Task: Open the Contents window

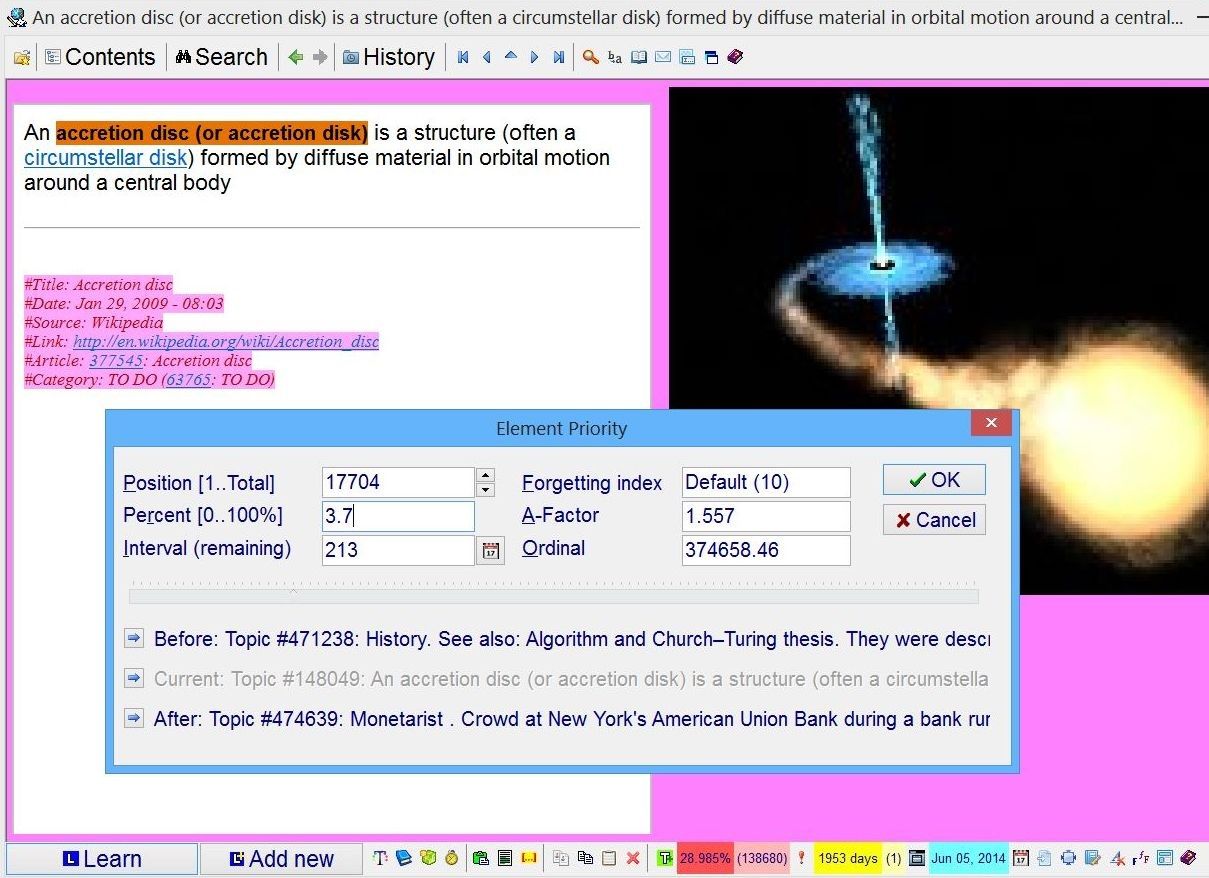Action: [x=100, y=58]
